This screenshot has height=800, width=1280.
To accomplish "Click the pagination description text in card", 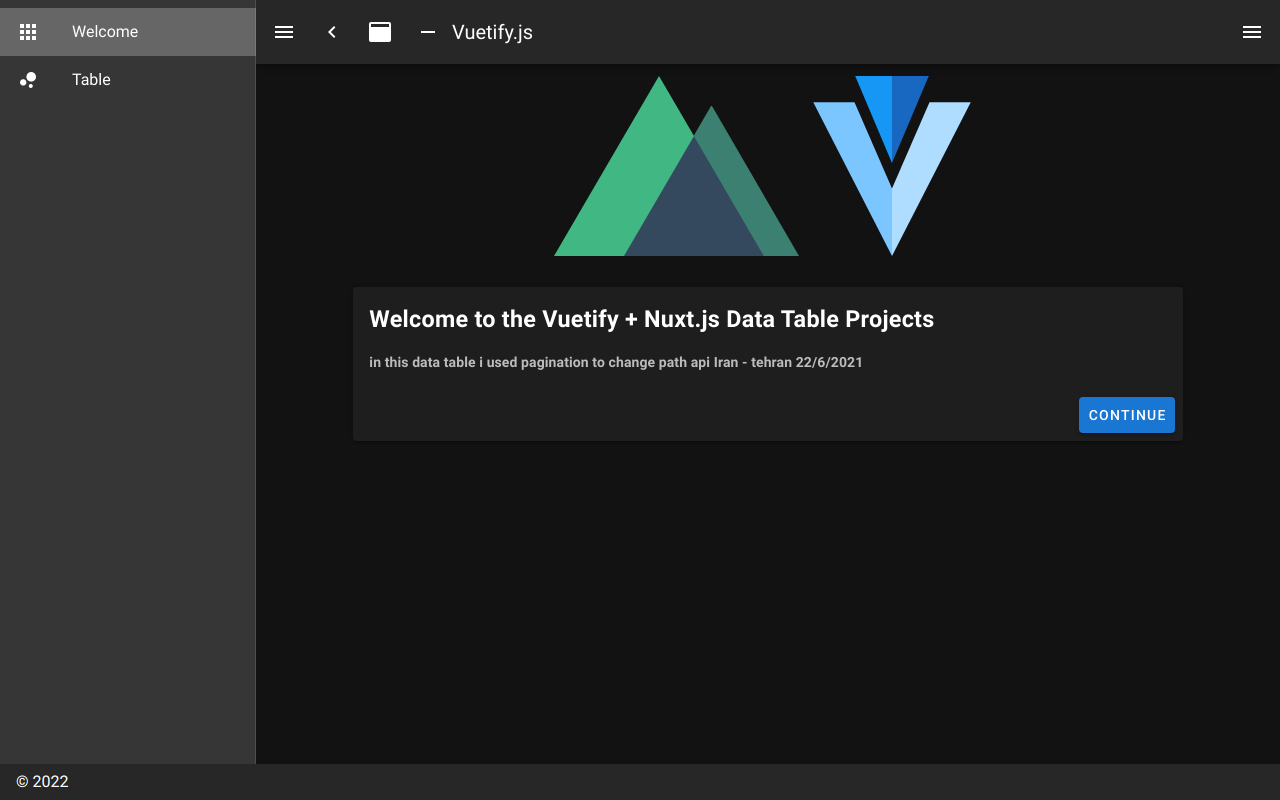I will (x=615, y=362).
